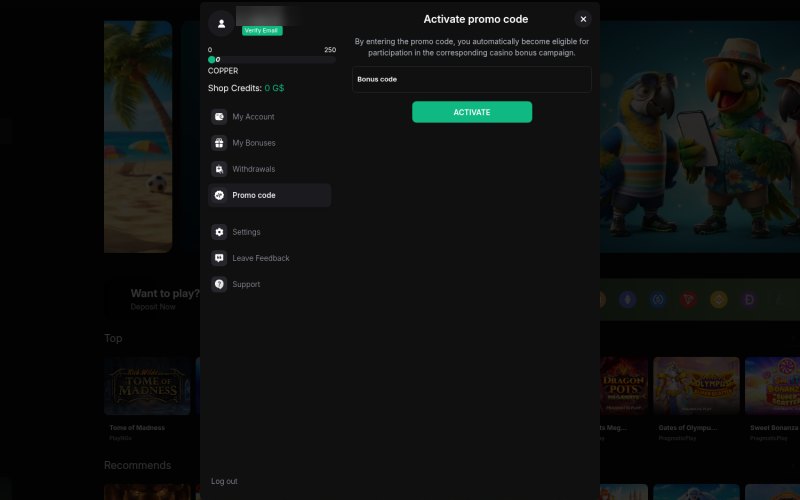
Task: Click Deposit Now link in background
Action: 153,307
